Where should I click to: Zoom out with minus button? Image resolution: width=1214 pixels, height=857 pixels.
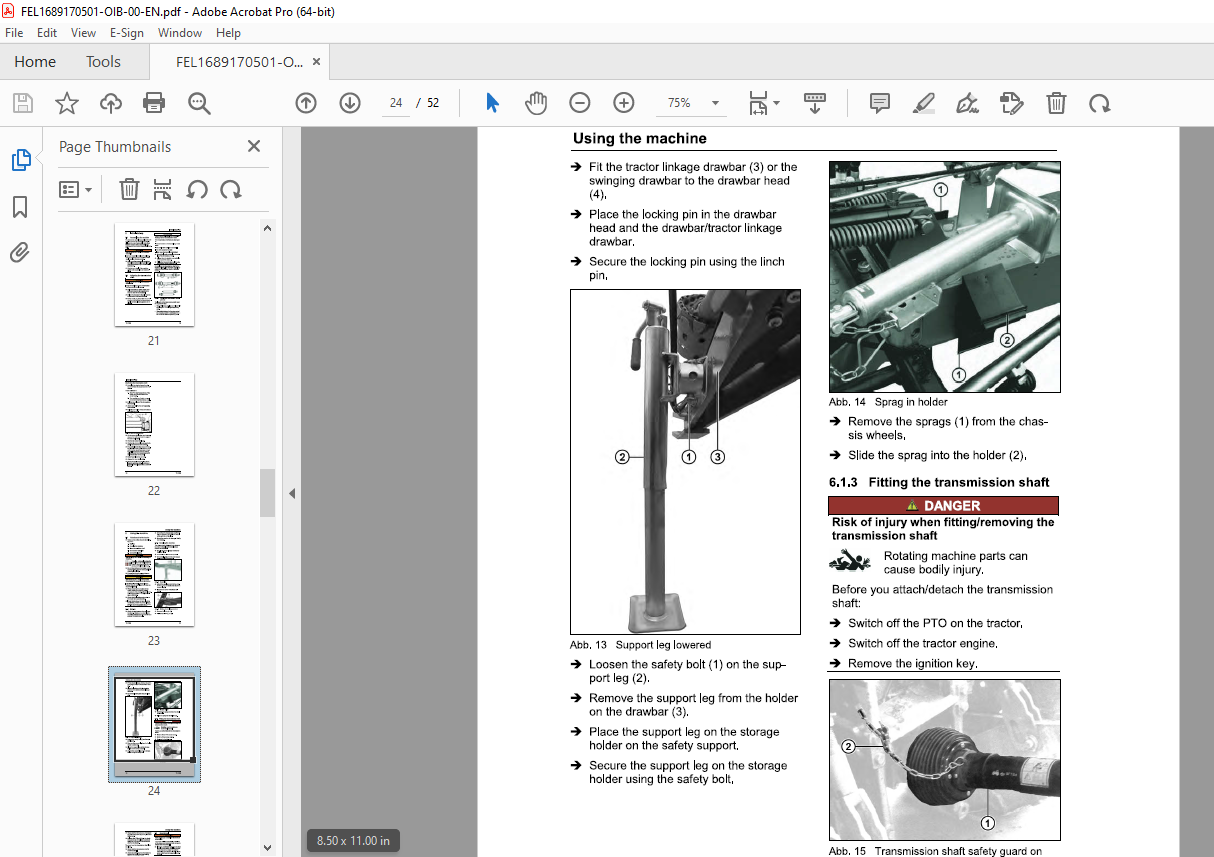tap(580, 103)
